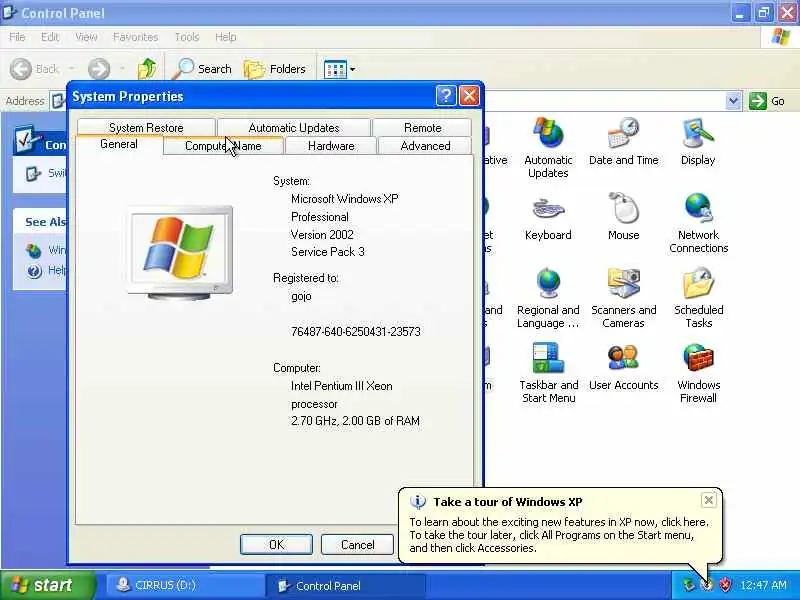800x600 pixels.
Task: Open Network Connections icon
Action: pos(698,223)
